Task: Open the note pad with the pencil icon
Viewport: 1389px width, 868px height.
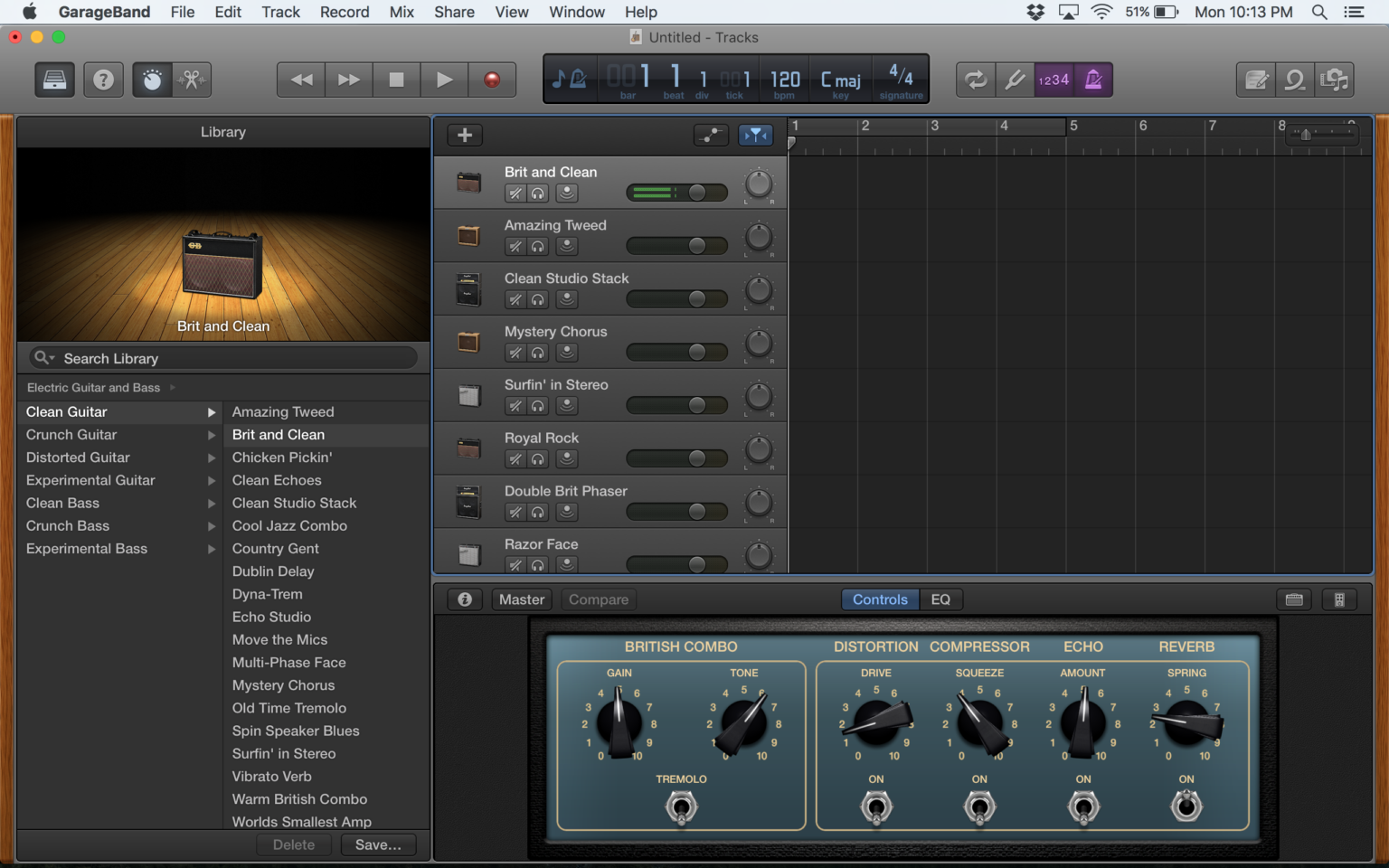Action: tap(1256, 80)
